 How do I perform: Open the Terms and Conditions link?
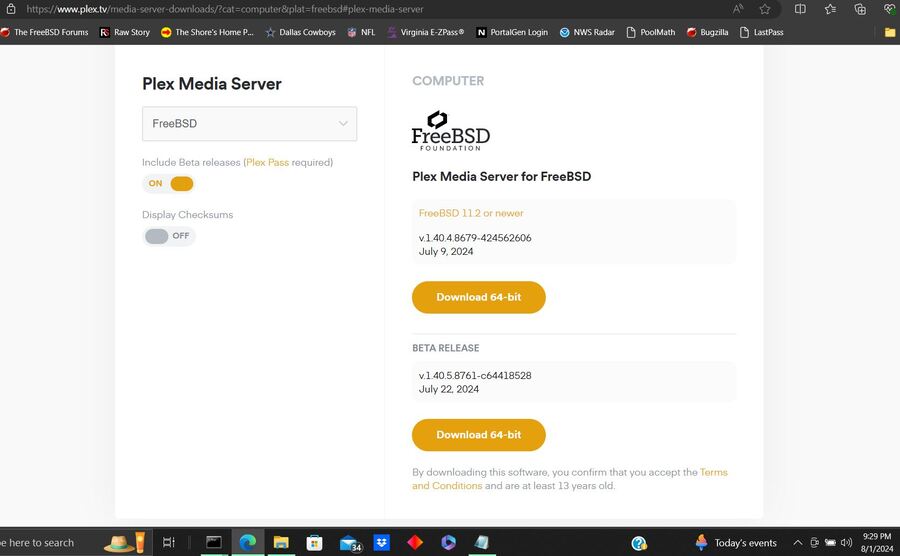pos(570,479)
